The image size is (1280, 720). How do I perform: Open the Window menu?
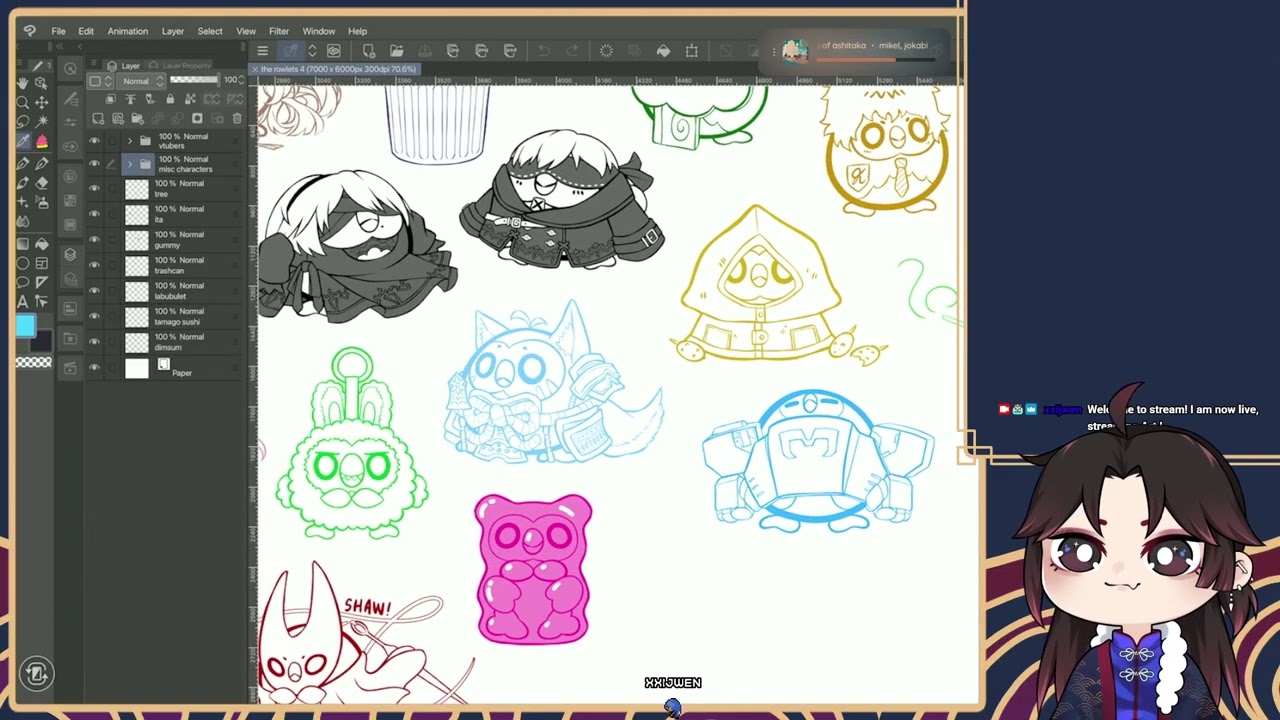319,31
